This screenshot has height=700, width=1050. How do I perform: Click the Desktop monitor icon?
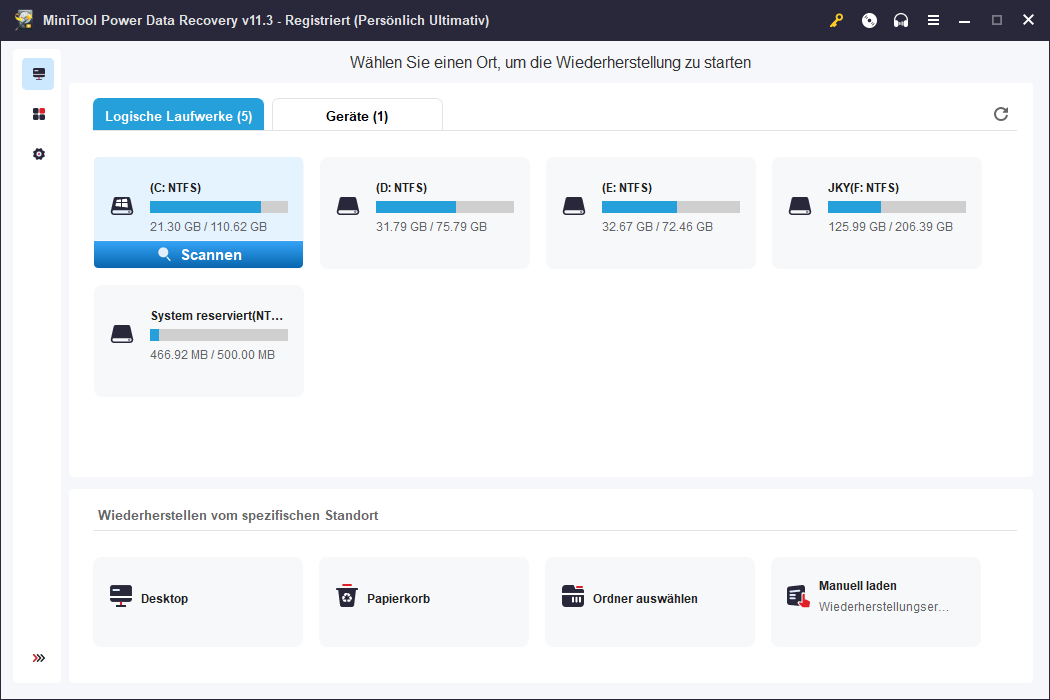tap(121, 596)
